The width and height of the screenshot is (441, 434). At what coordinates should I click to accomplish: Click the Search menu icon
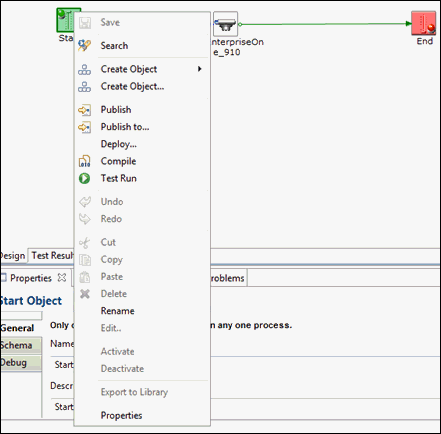point(84,45)
